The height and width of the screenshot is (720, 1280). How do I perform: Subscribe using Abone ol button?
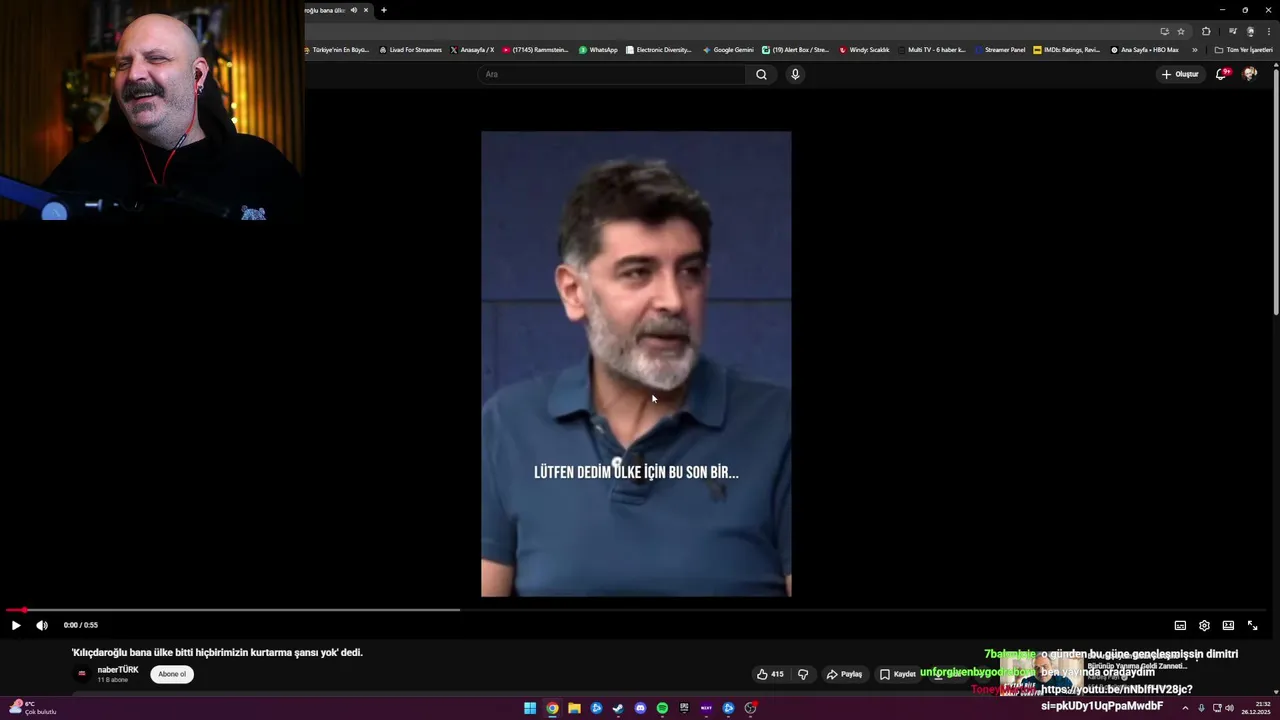click(172, 674)
